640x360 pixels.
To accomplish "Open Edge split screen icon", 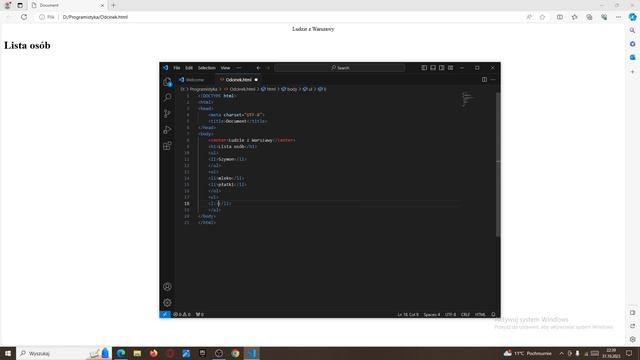I will click(x=560, y=17).
